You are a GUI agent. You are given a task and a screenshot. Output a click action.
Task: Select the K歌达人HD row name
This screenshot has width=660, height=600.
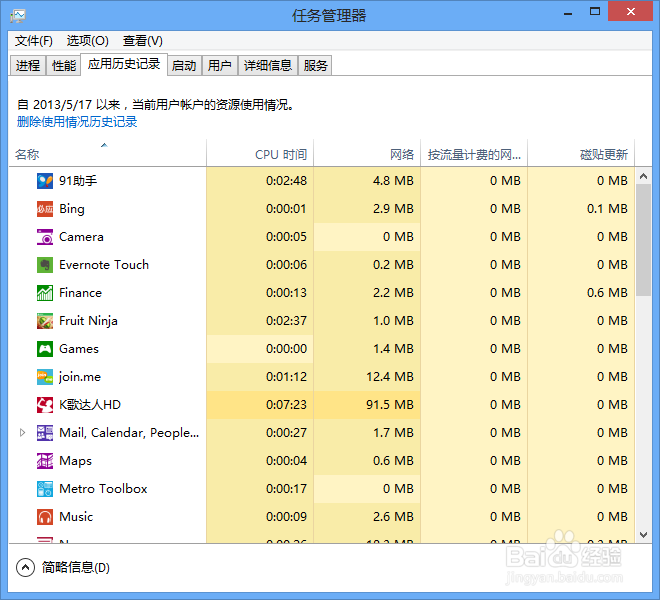(90, 405)
